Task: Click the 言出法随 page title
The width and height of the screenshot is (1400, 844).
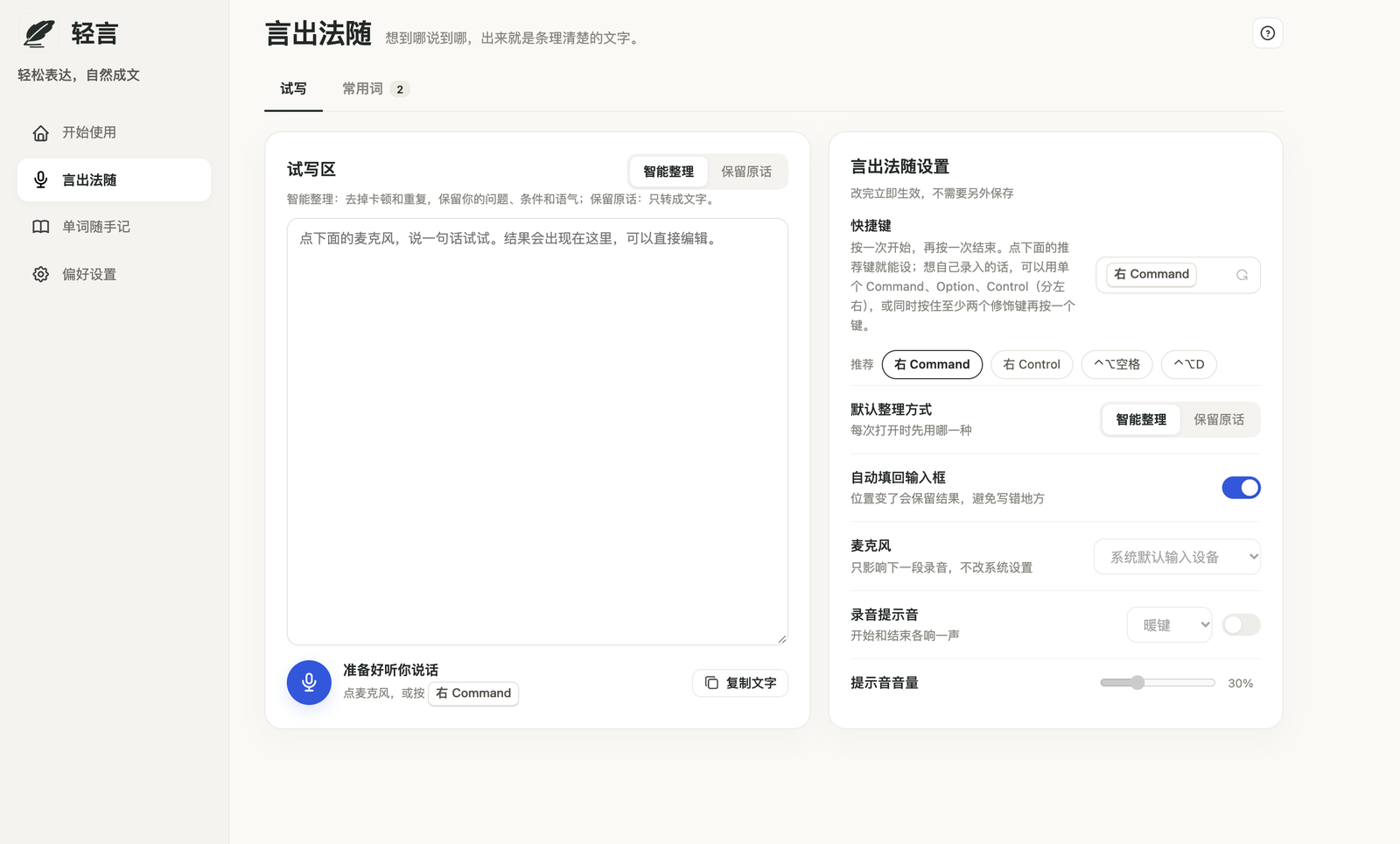Action: tap(318, 34)
